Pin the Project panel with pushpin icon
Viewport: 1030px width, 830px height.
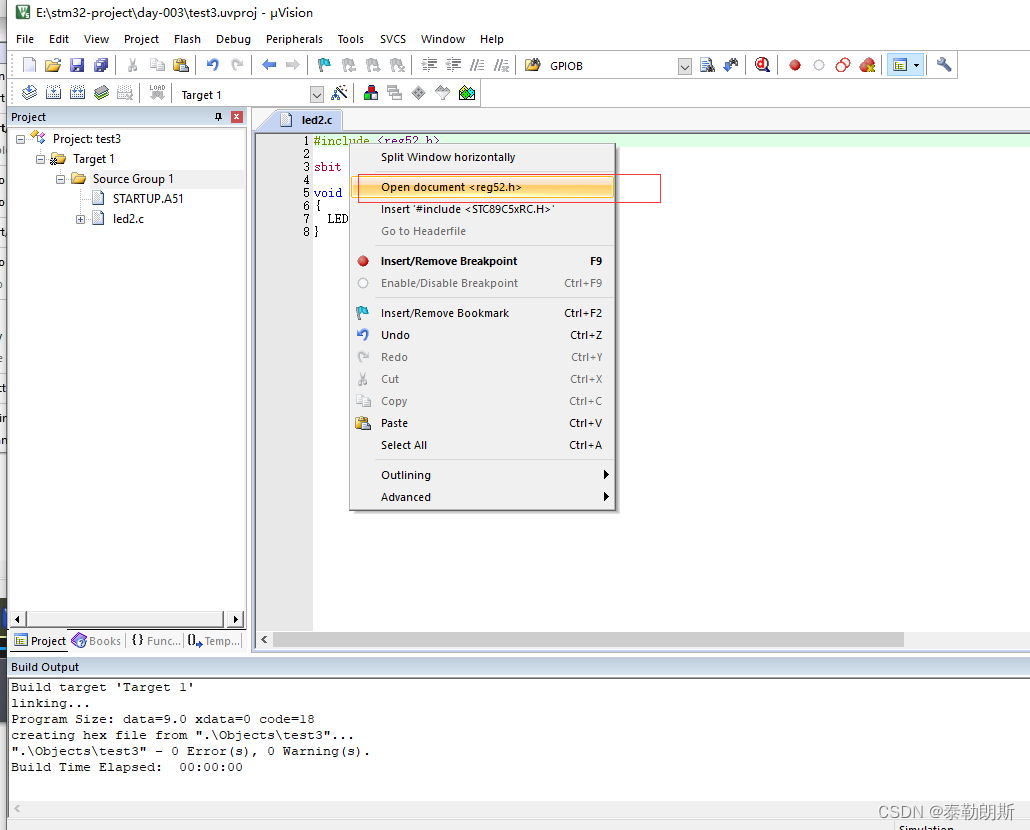coord(218,117)
